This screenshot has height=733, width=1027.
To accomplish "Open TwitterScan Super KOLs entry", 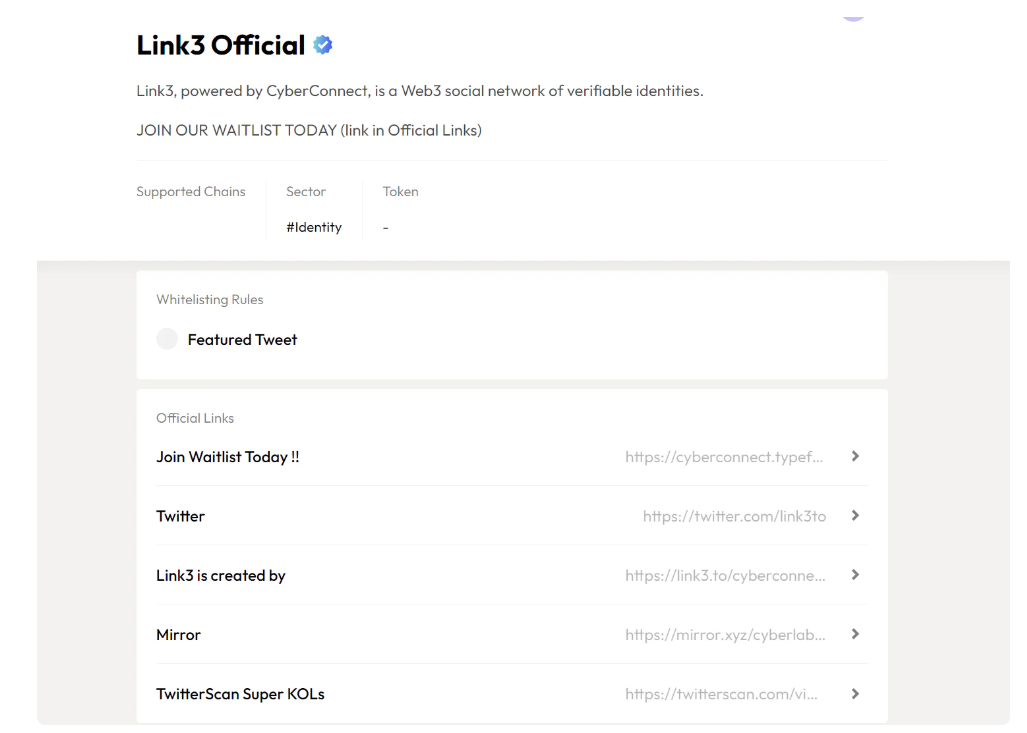I will (x=240, y=694).
